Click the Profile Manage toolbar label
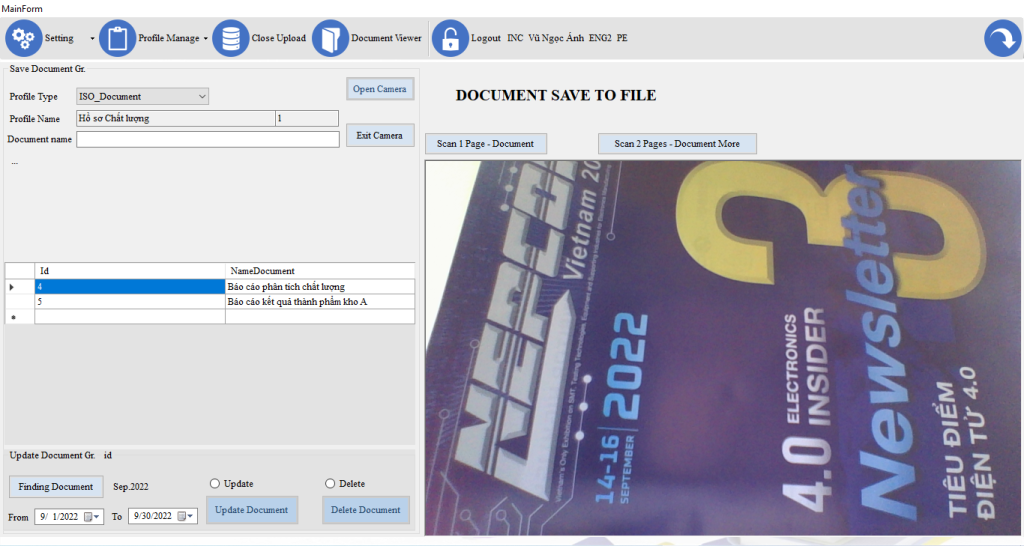Image resolution: width=1024 pixels, height=546 pixels. tap(168, 38)
